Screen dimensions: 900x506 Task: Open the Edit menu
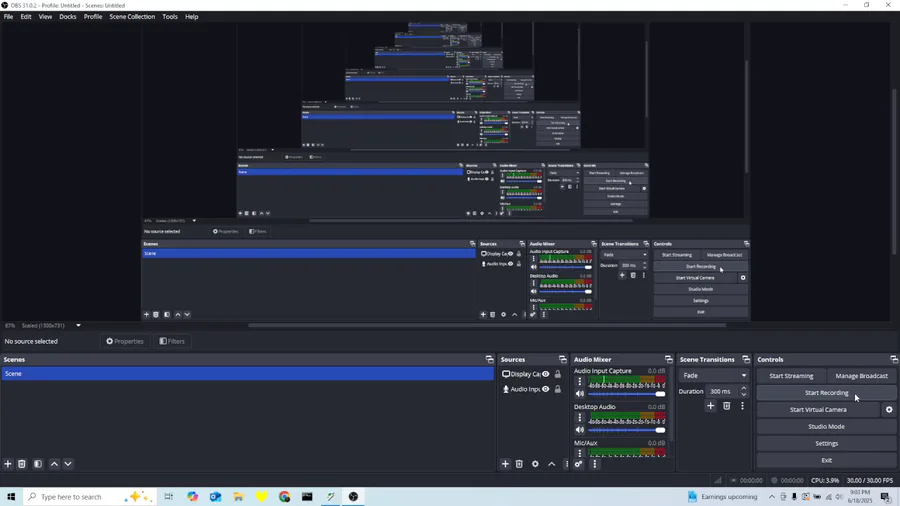click(26, 17)
